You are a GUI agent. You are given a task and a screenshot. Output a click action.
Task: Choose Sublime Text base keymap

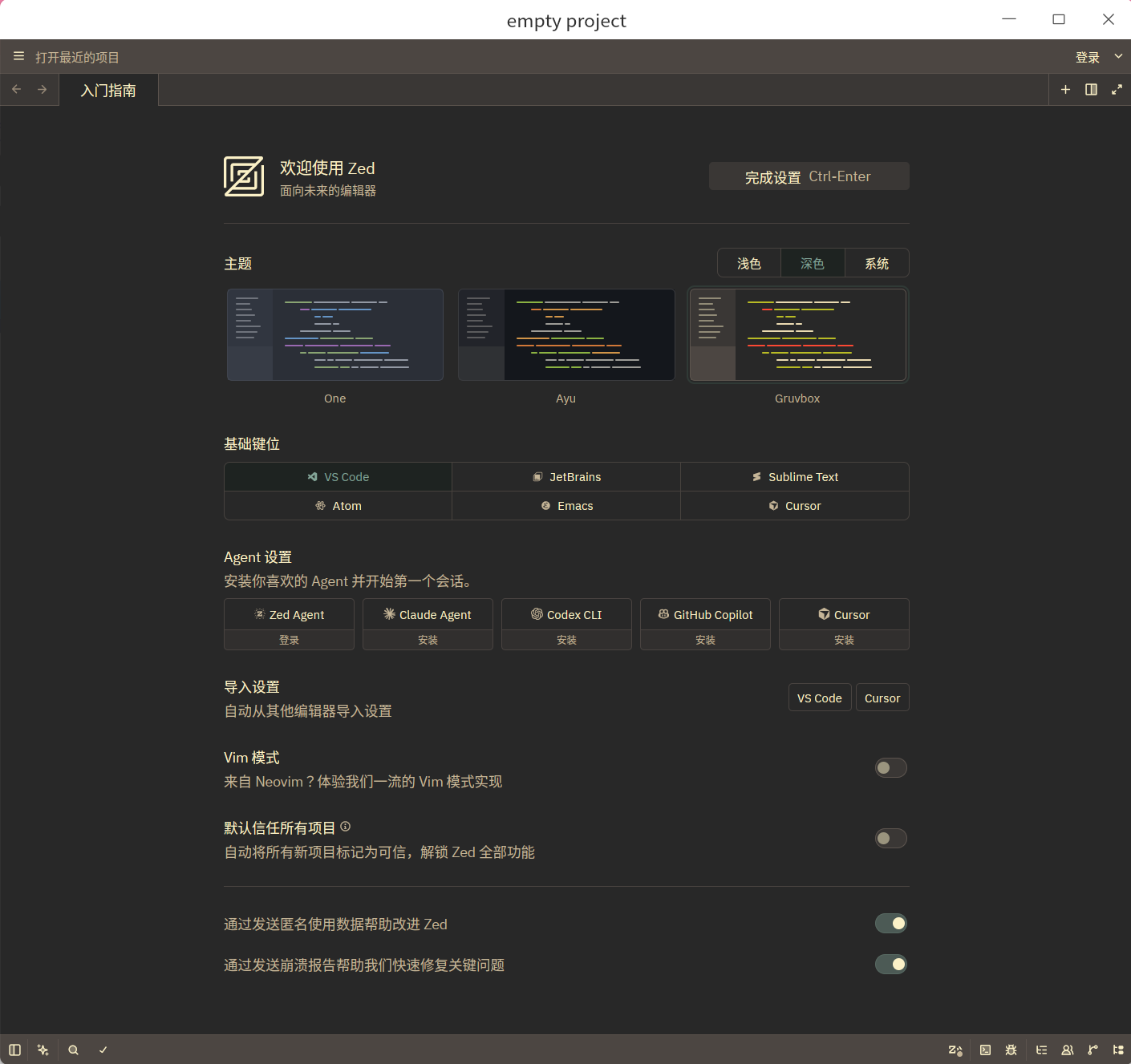(x=795, y=477)
